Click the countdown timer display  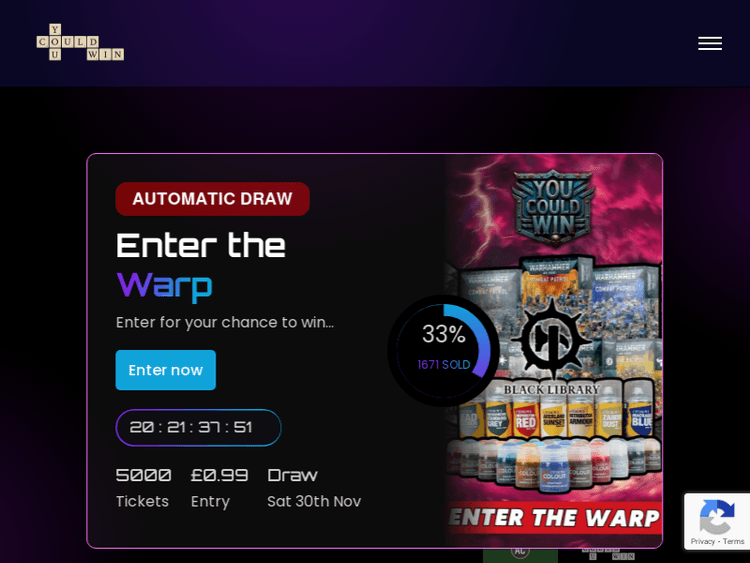click(x=198, y=427)
